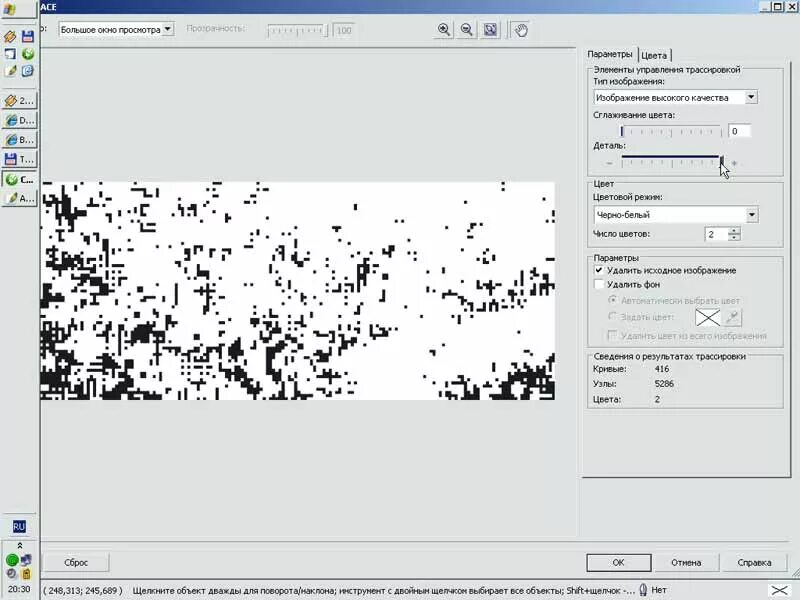Enable Удалить фон checkbox
The height and width of the screenshot is (600, 800).
(599, 284)
